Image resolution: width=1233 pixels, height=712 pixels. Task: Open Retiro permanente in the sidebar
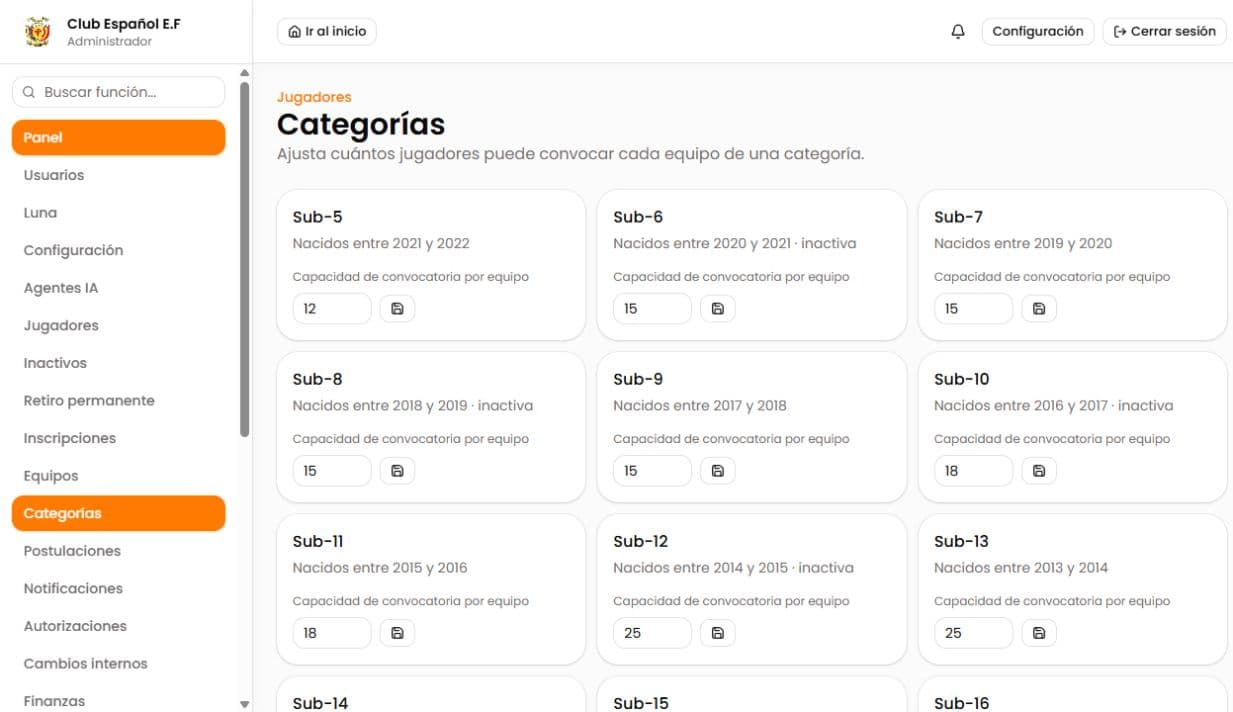point(118,401)
